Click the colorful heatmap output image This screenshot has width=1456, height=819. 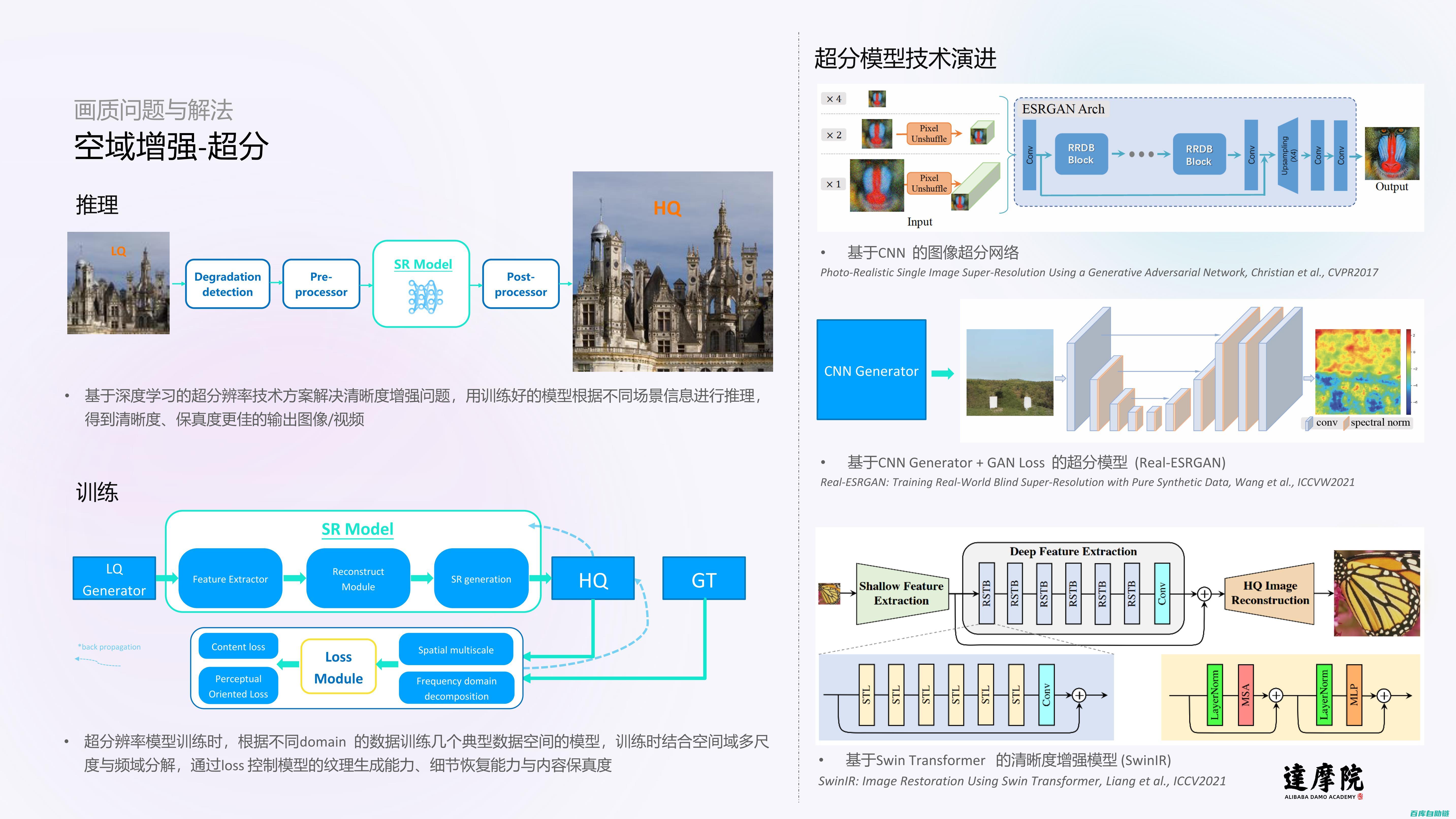(1358, 372)
